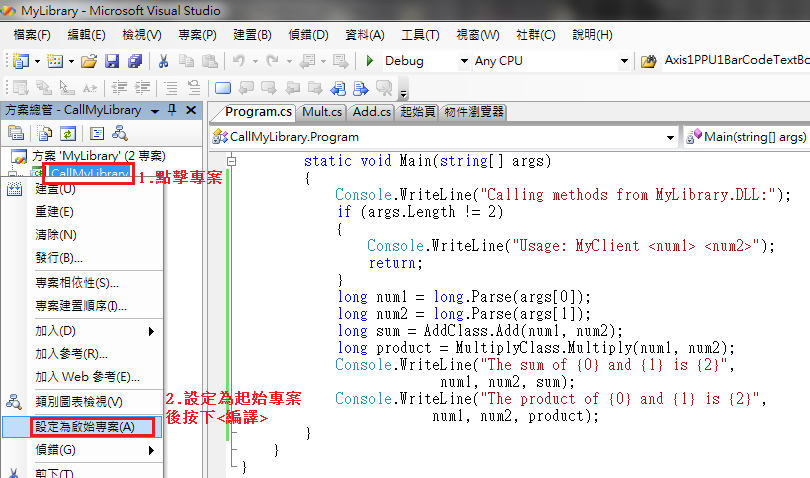Open the 專案(P) menu
Viewport: 810px width, 478px height.
coord(197,35)
